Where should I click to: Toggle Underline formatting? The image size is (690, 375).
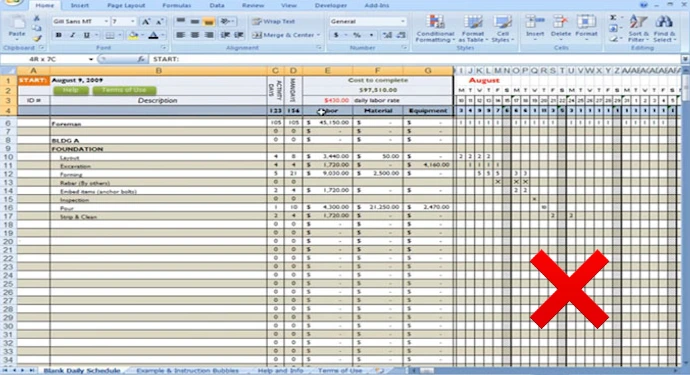(87, 35)
